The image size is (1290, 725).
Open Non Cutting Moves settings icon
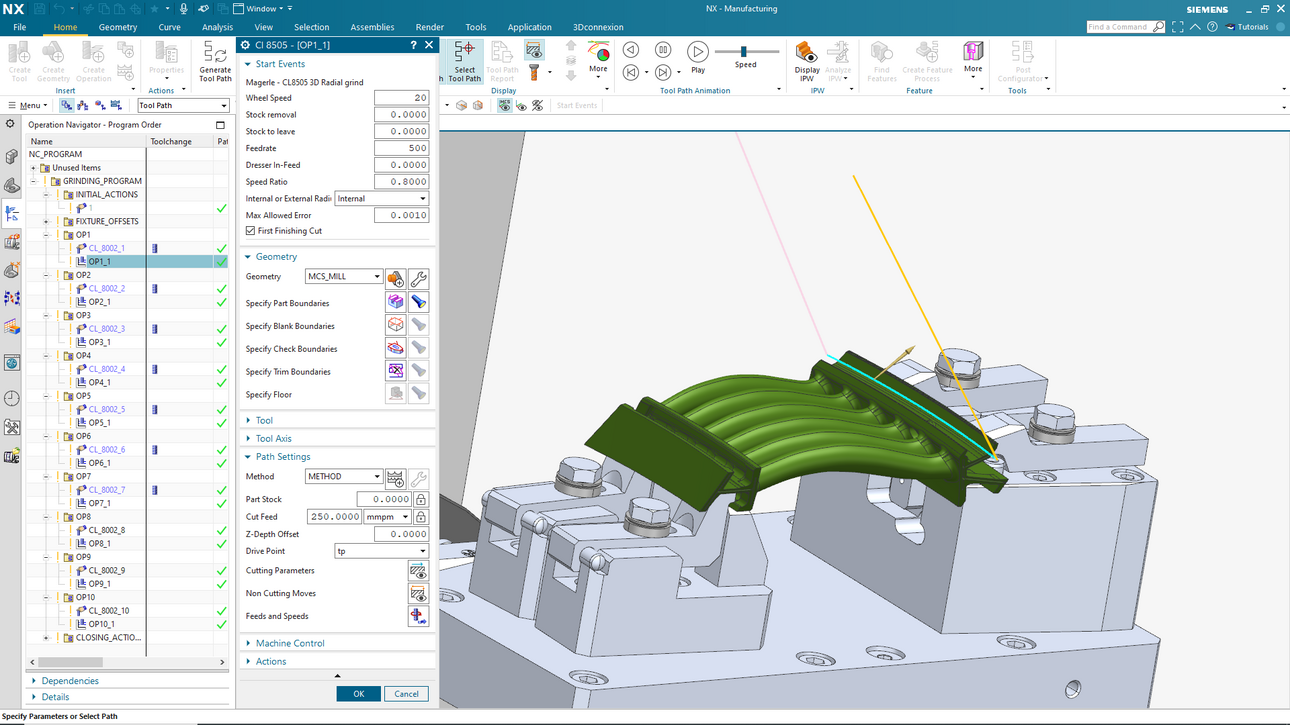click(x=418, y=594)
